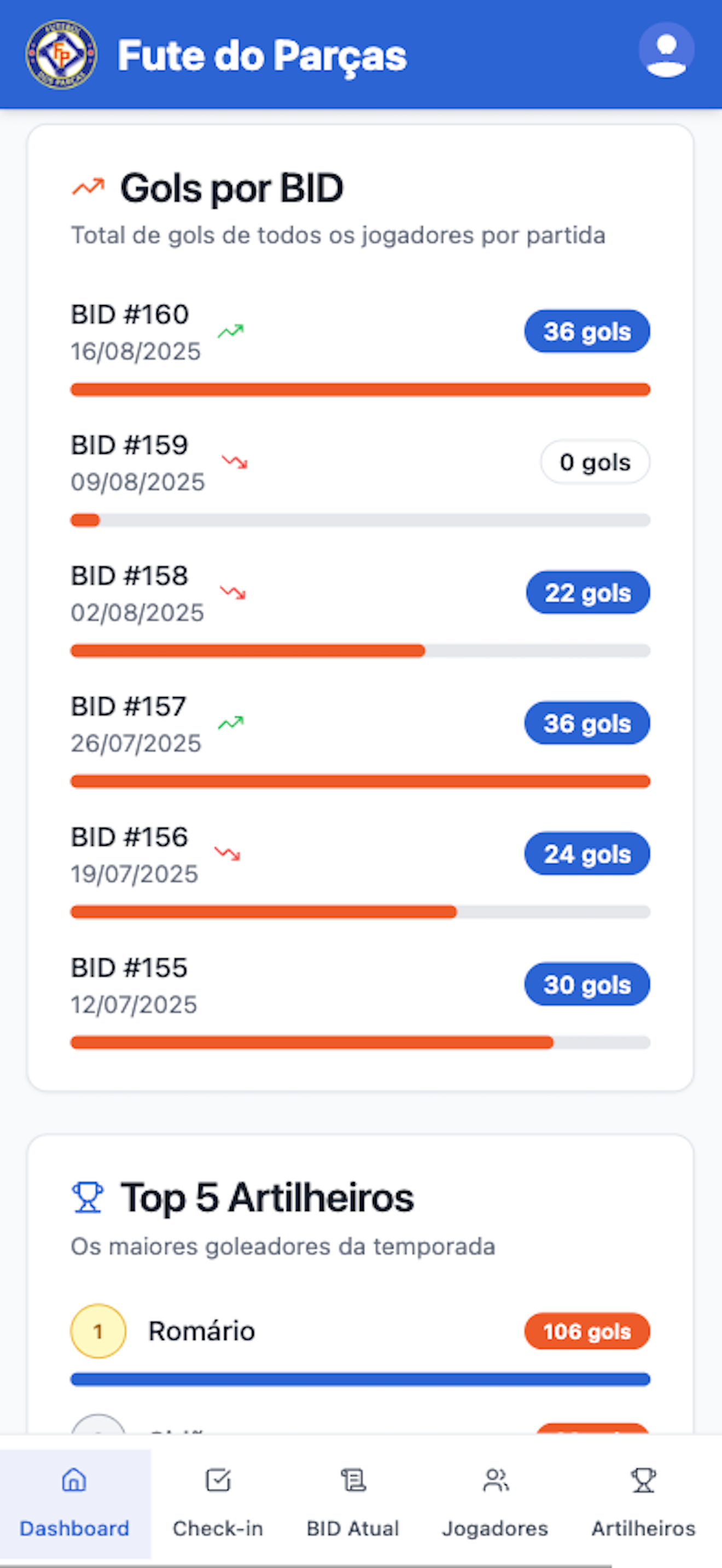This screenshot has height=1568, width=722.
Task: Switch to the Check-in tab
Action: pos(218,1503)
